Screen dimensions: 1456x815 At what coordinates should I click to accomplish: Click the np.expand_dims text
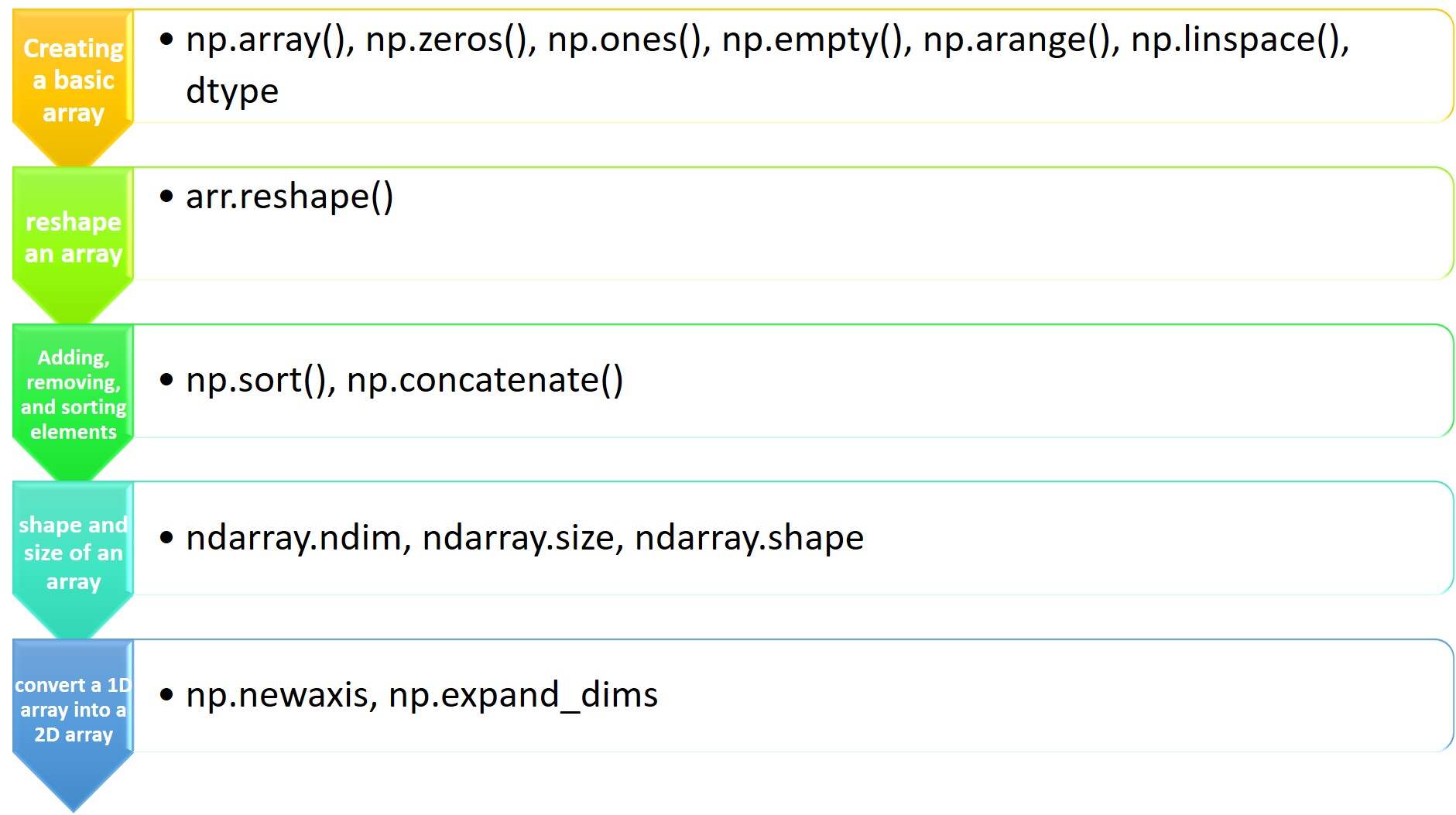point(522,695)
